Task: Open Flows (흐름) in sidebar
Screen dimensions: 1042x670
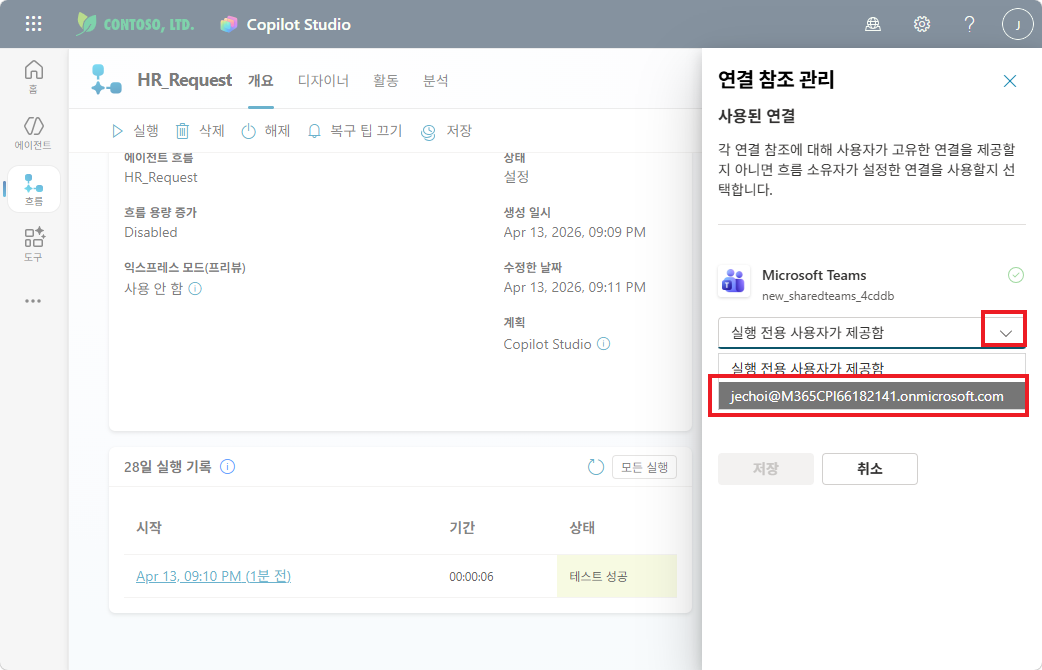Action: click(33, 189)
